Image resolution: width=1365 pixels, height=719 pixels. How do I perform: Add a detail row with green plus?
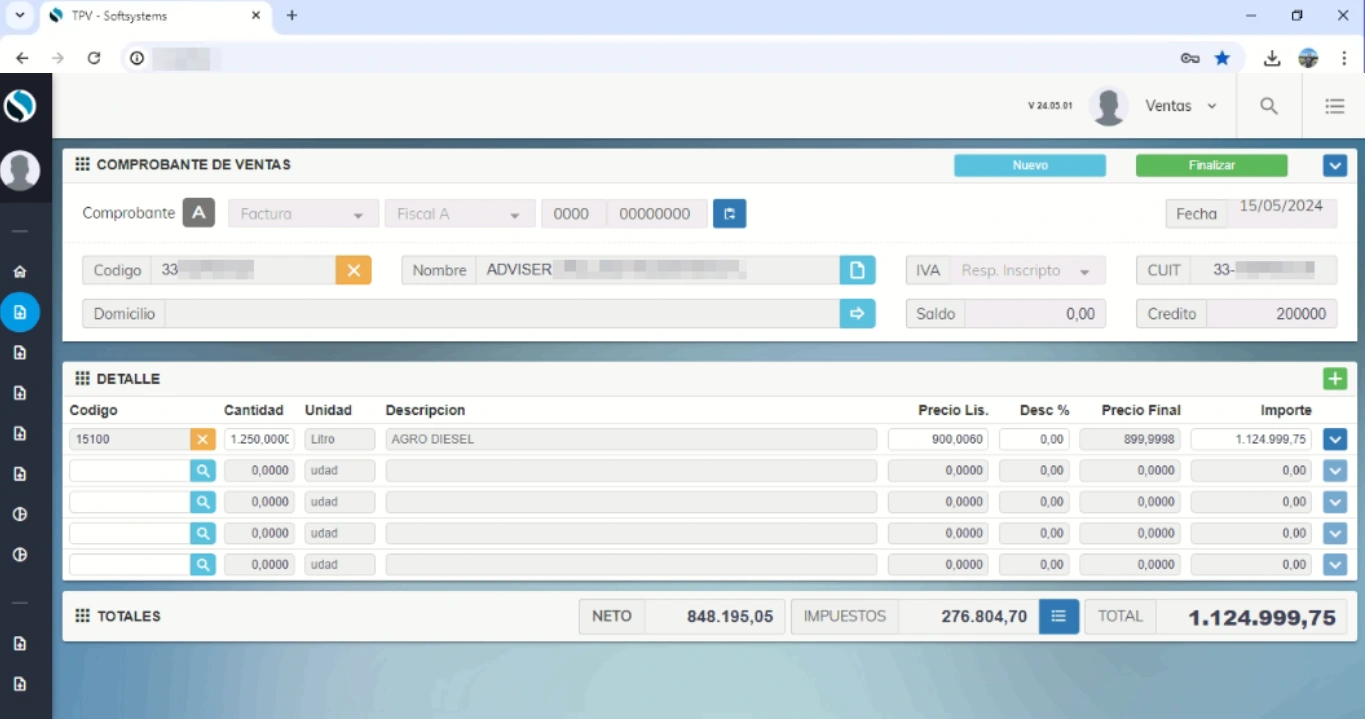[1334, 379]
